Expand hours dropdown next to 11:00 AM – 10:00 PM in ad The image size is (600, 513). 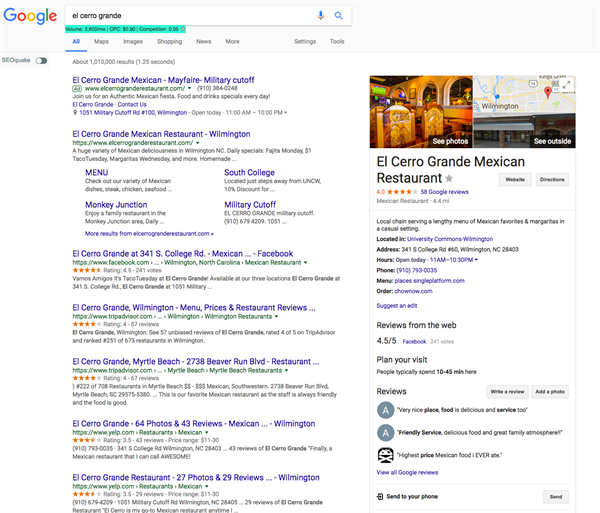click(x=285, y=112)
